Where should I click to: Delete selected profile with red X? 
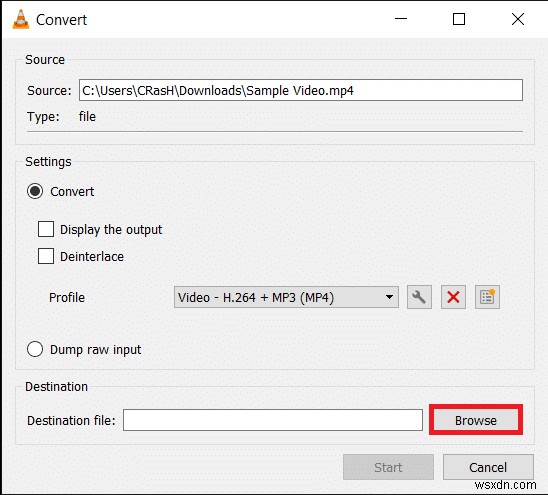453,297
